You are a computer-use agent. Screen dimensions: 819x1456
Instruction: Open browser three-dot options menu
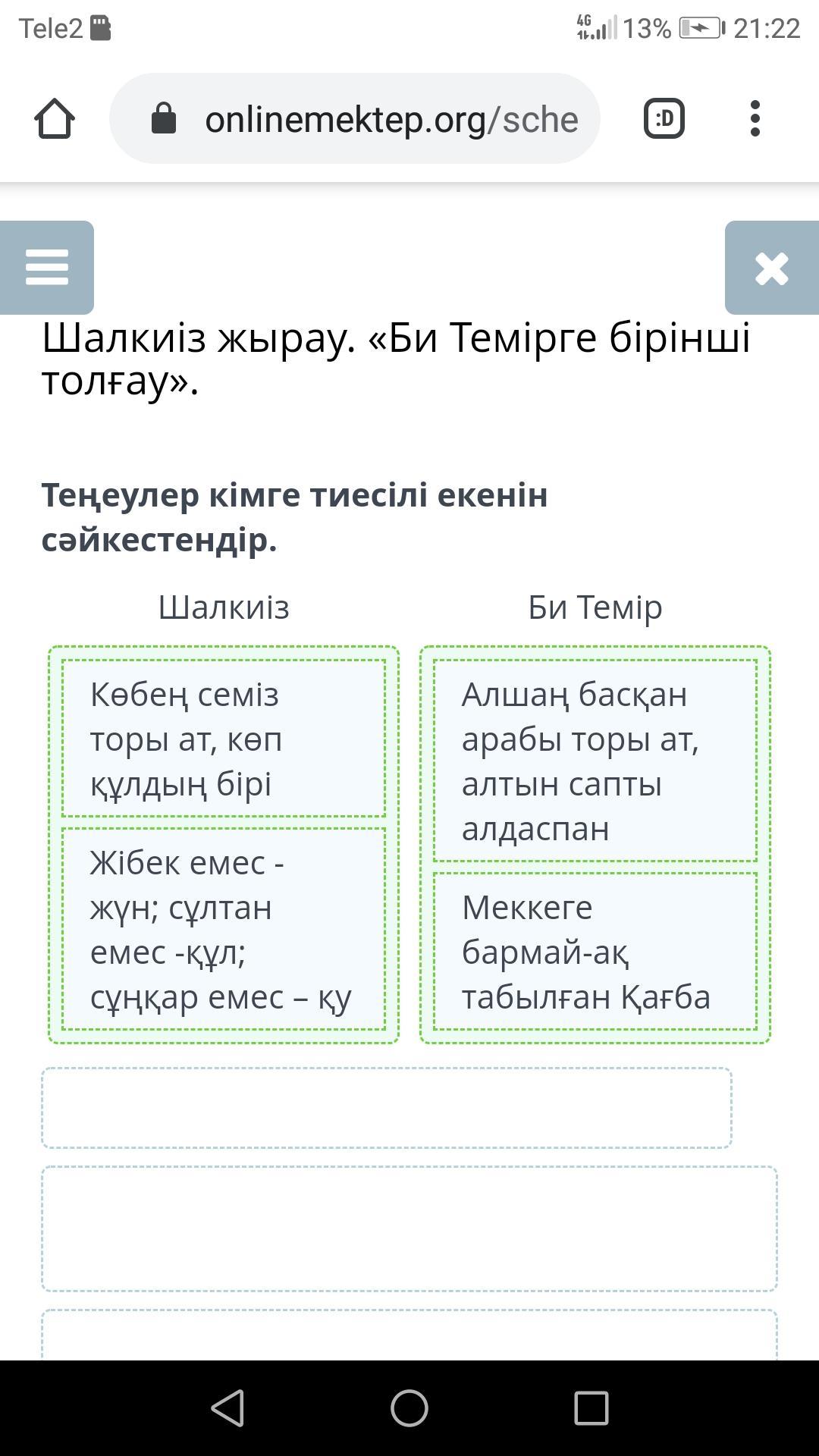755,119
